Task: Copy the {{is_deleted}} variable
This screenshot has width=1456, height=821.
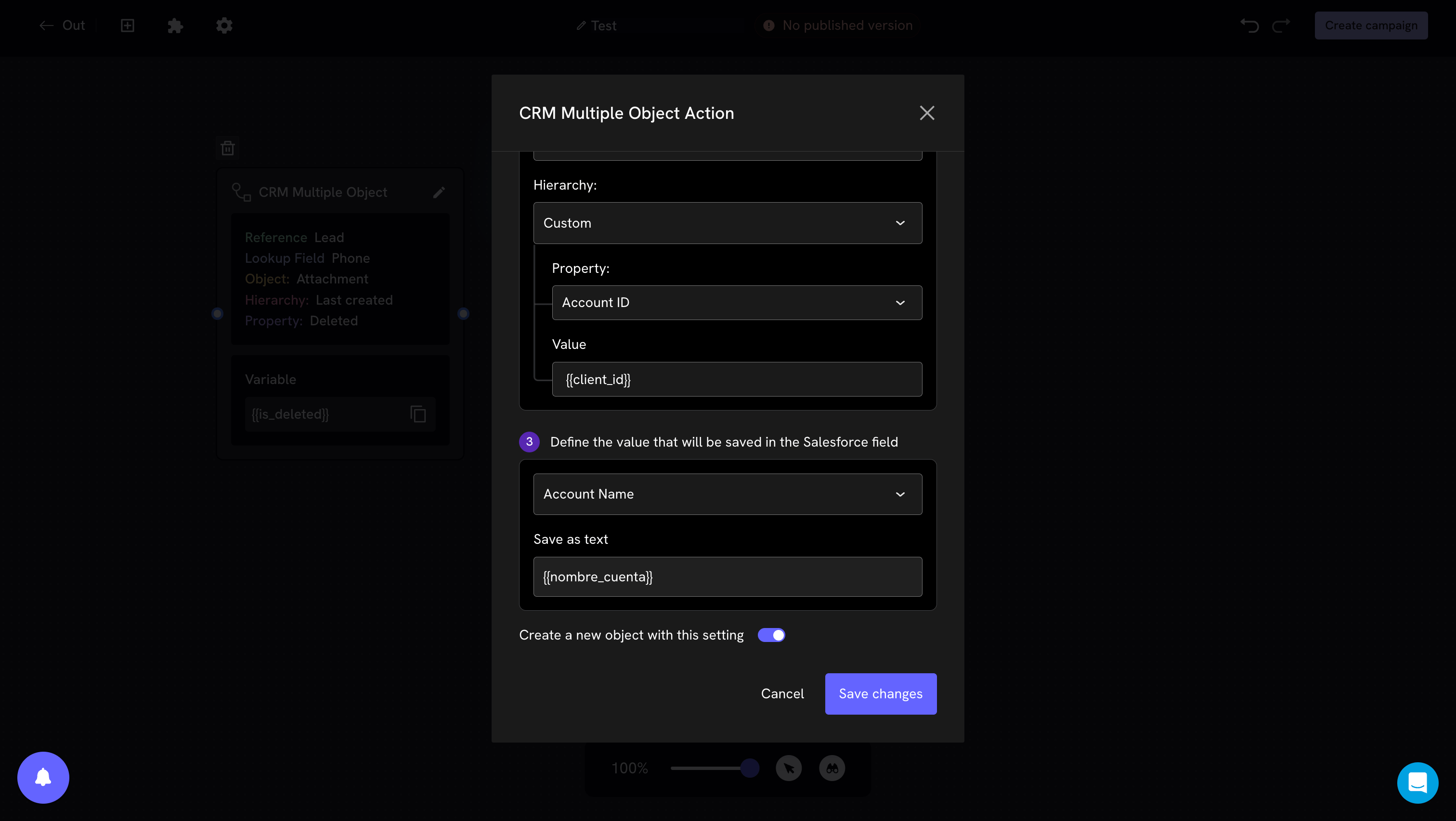Action: [418, 414]
